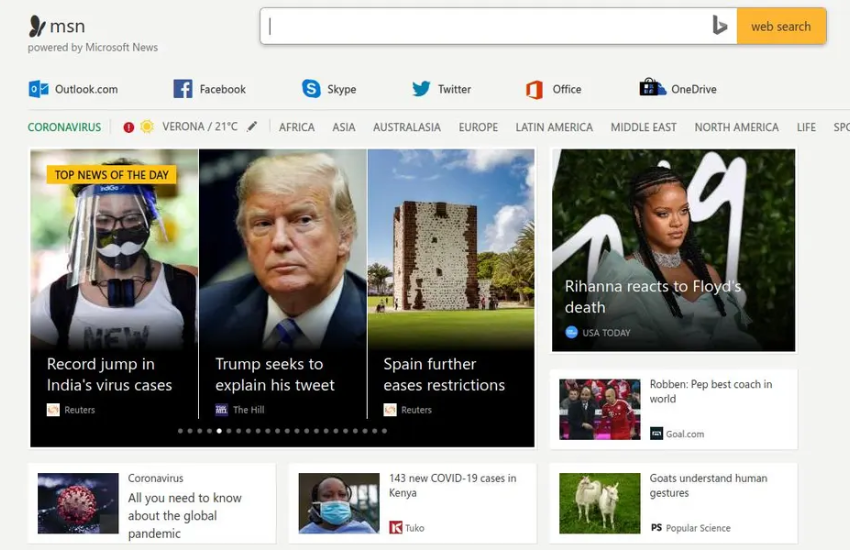Click the Trump photo in carousel
Image resolution: width=850 pixels, height=550 pixels.
pos(282,249)
